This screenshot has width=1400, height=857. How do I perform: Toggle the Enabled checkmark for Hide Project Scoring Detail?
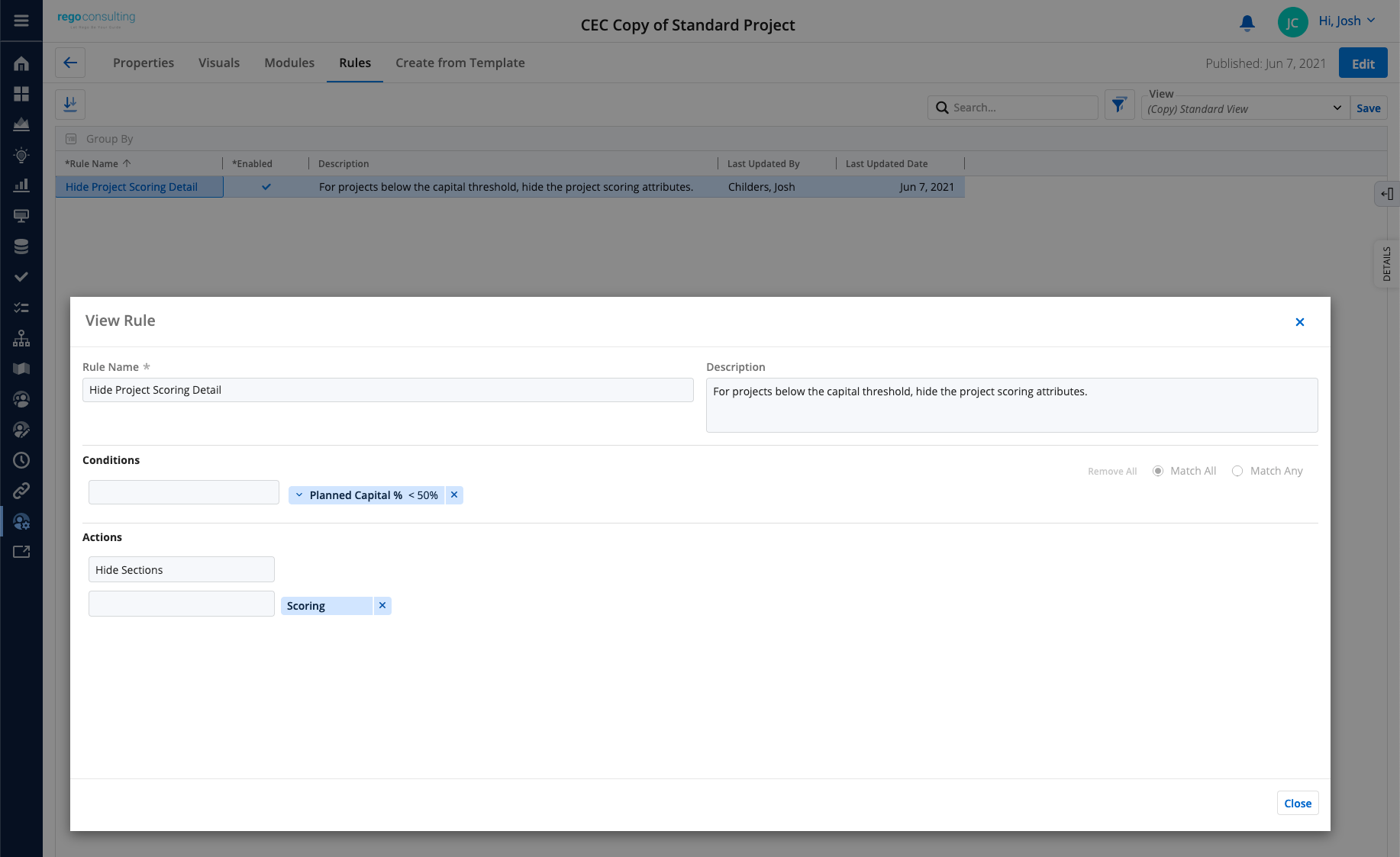click(x=266, y=187)
